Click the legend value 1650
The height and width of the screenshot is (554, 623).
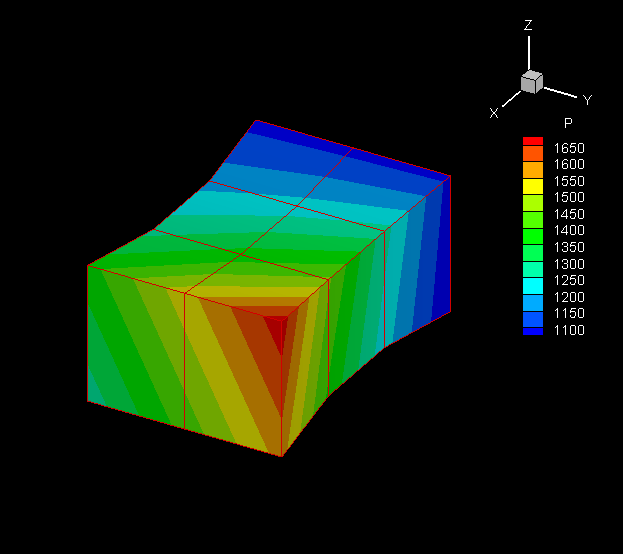click(x=569, y=149)
